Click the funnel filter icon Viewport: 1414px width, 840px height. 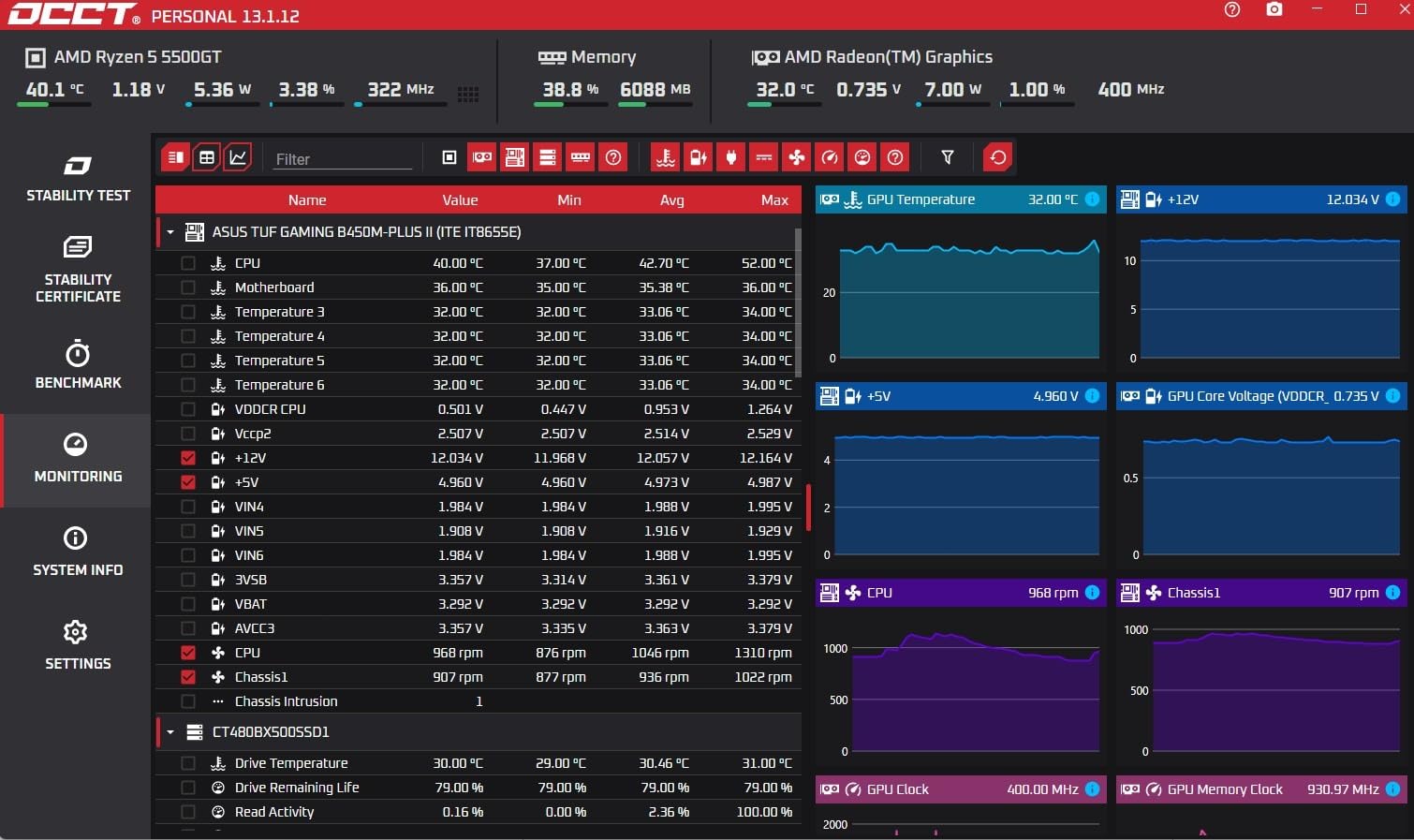948,157
